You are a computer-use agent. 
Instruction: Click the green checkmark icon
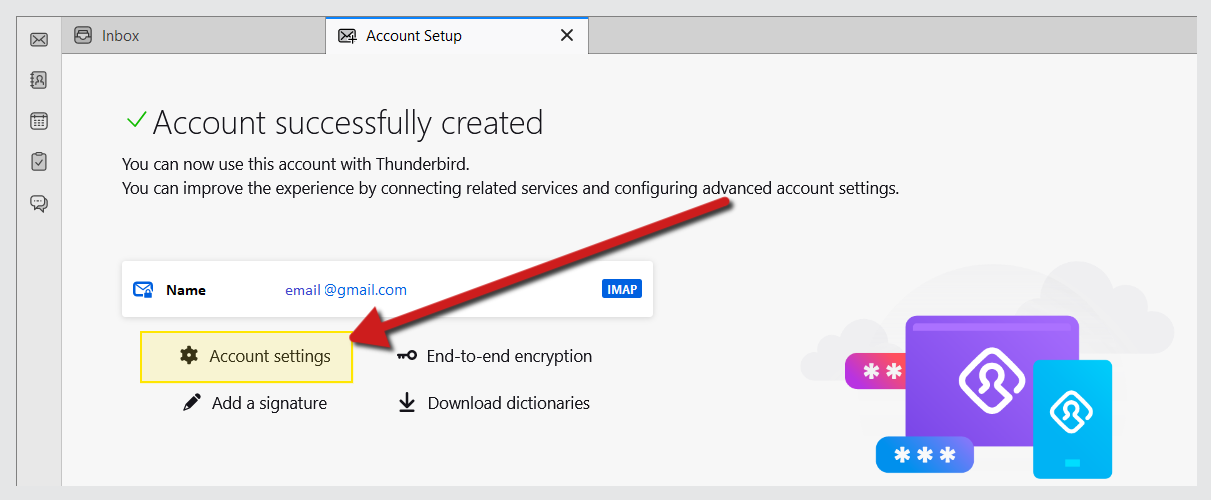(x=136, y=120)
